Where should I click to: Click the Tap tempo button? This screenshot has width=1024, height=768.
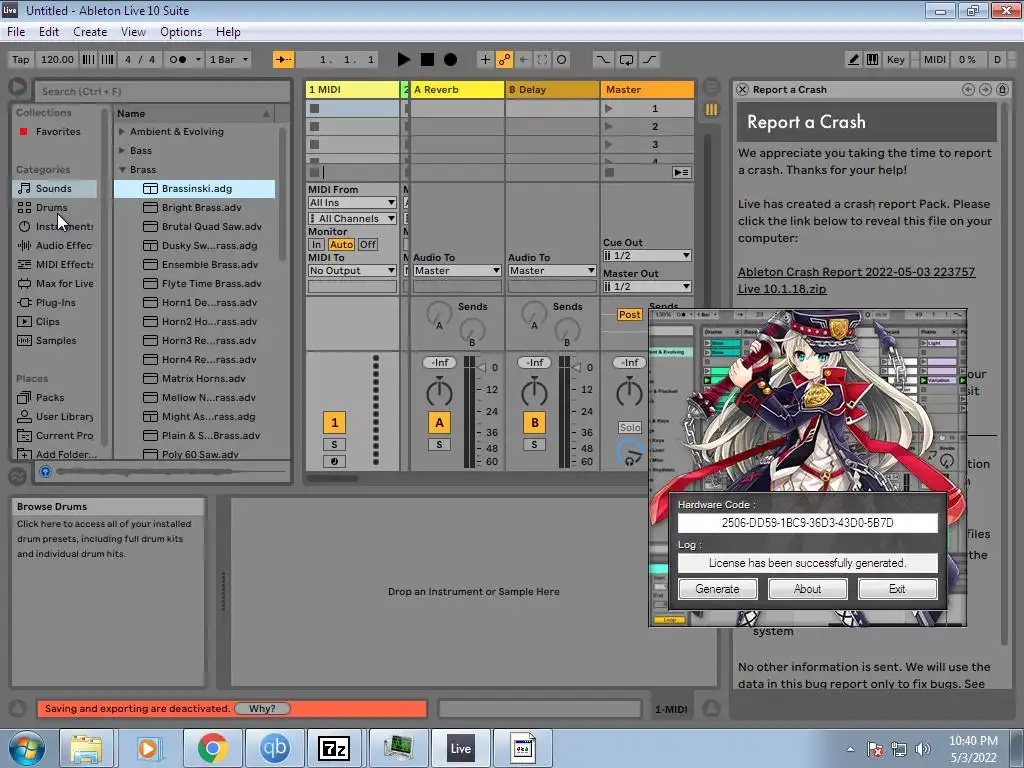pyautogui.click(x=21, y=59)
